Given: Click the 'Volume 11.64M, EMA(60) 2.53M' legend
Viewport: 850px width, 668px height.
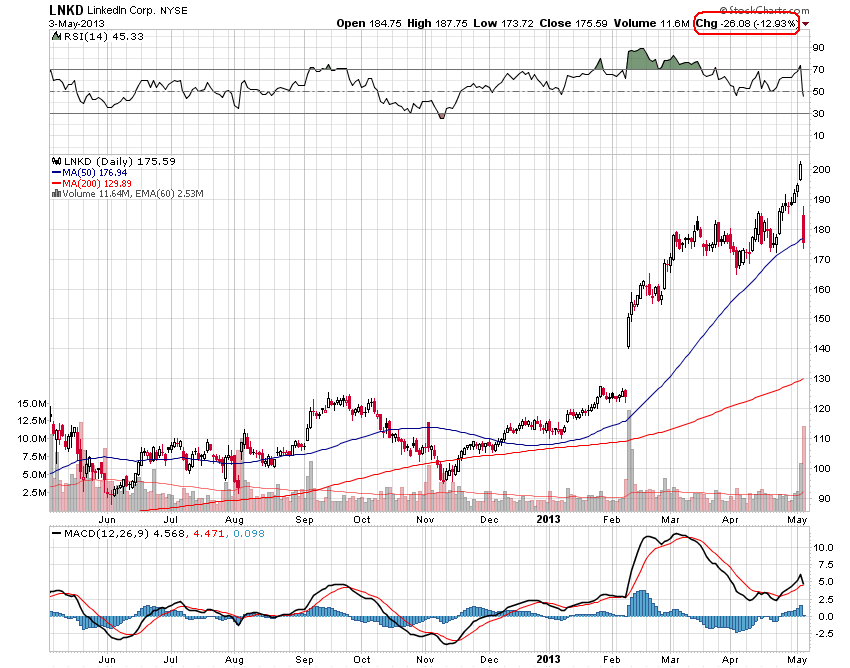Looking at the screenshot, I should pos(133,194).
